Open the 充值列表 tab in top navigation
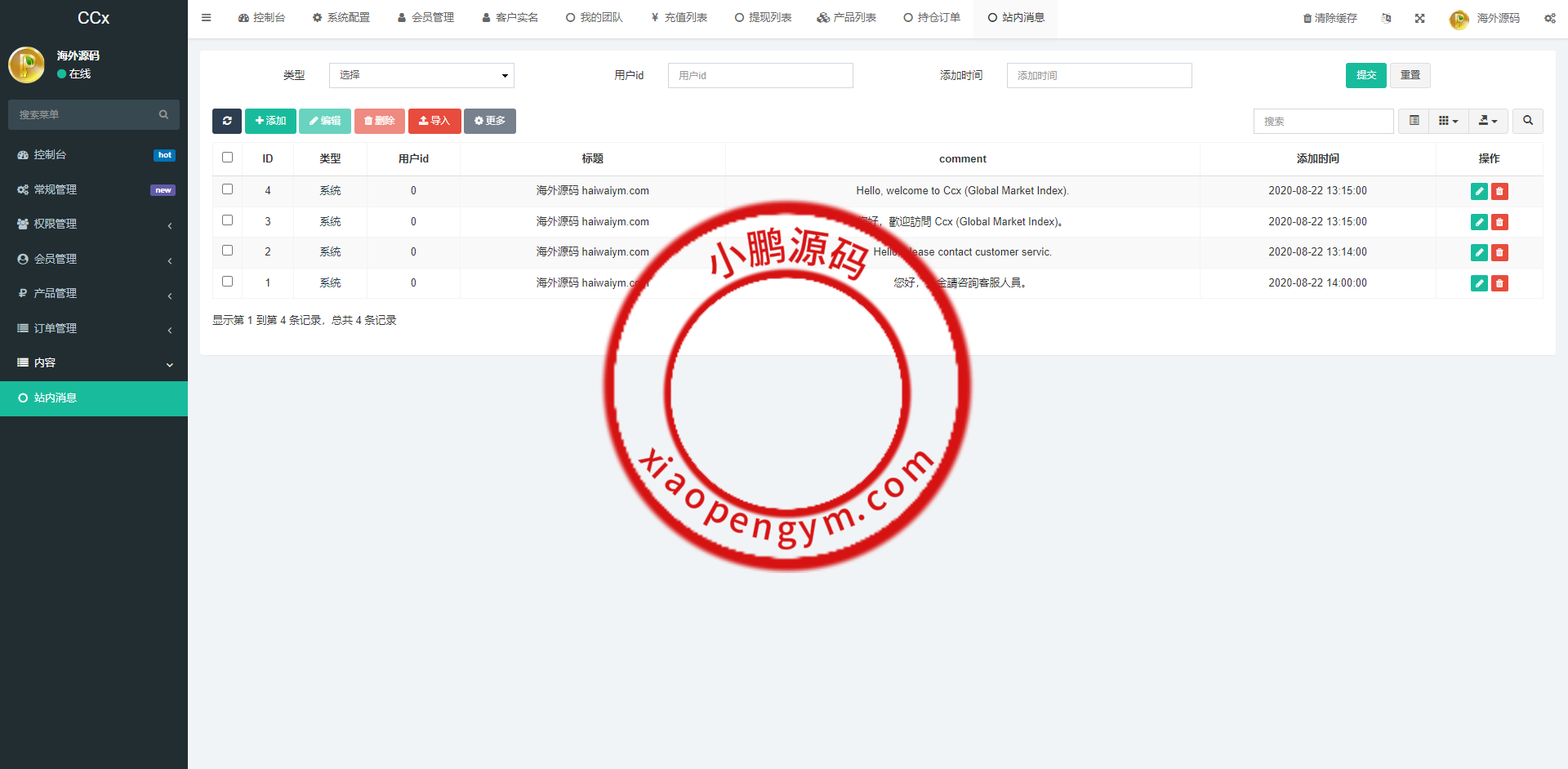1568x769 pixels. pos(679,17)
